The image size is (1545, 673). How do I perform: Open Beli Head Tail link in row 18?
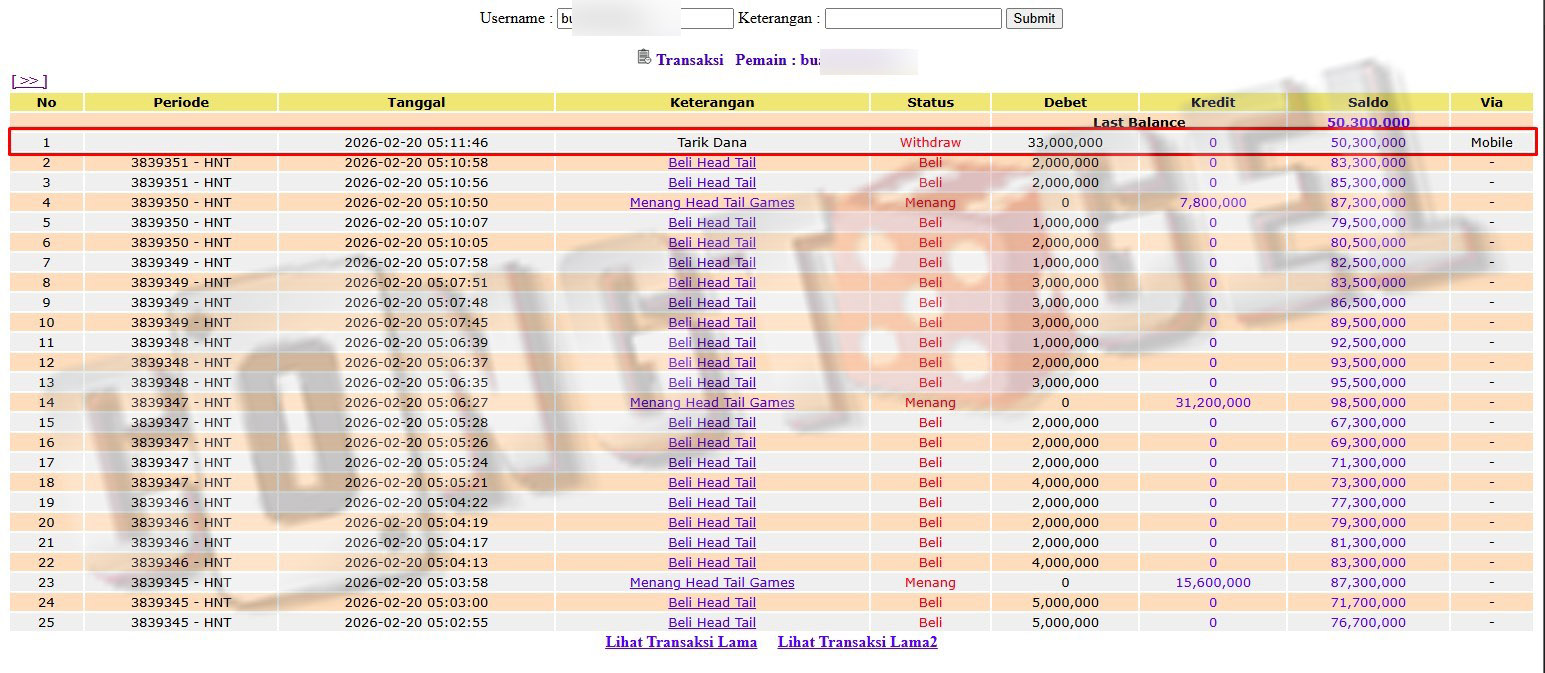coord(712,482)
